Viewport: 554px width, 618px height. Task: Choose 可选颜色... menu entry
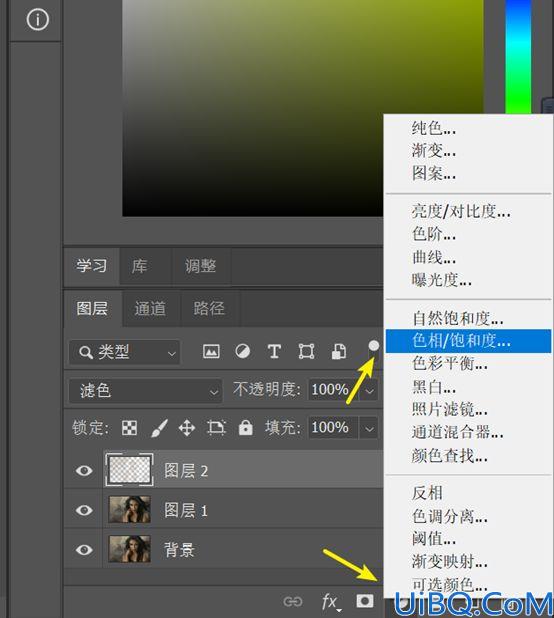(x=468, y=584)
